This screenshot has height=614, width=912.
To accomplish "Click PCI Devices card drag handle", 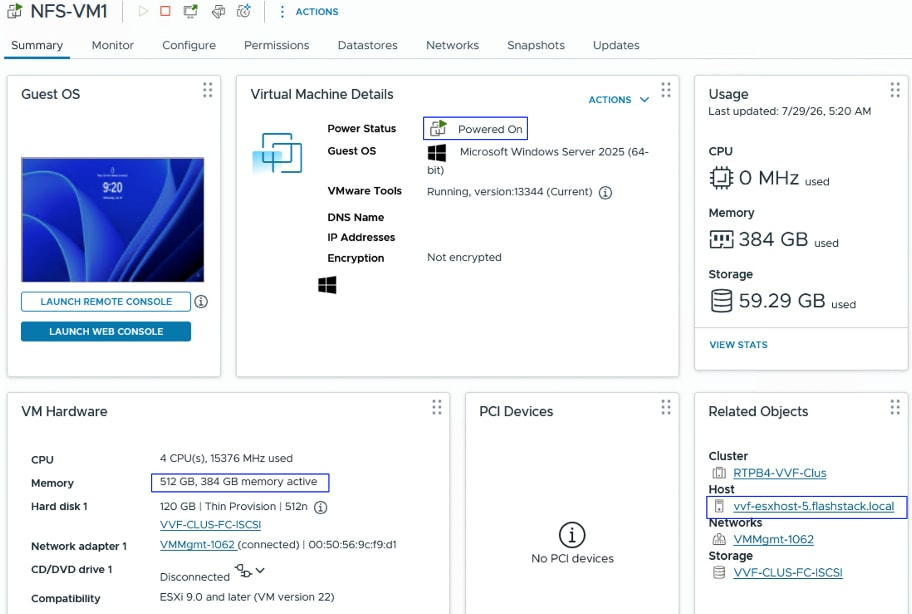I will [x=666, y=407].
